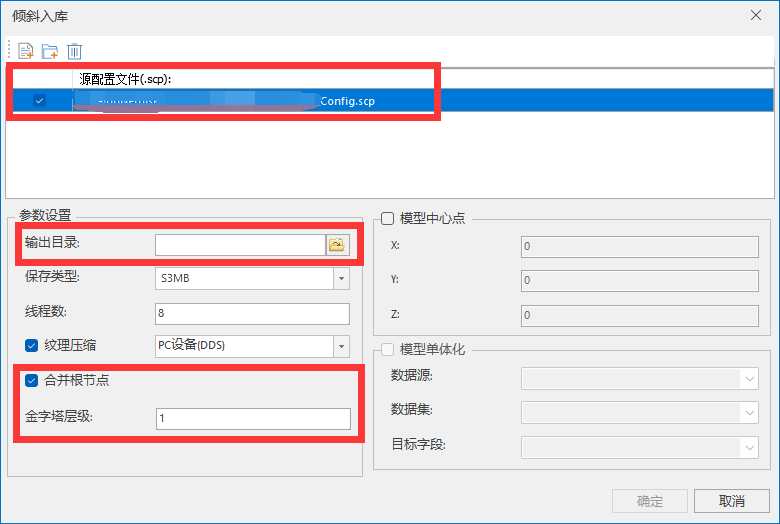
Task: Toggle the 纹理压缩 checkbox
Action: [31, 345]
